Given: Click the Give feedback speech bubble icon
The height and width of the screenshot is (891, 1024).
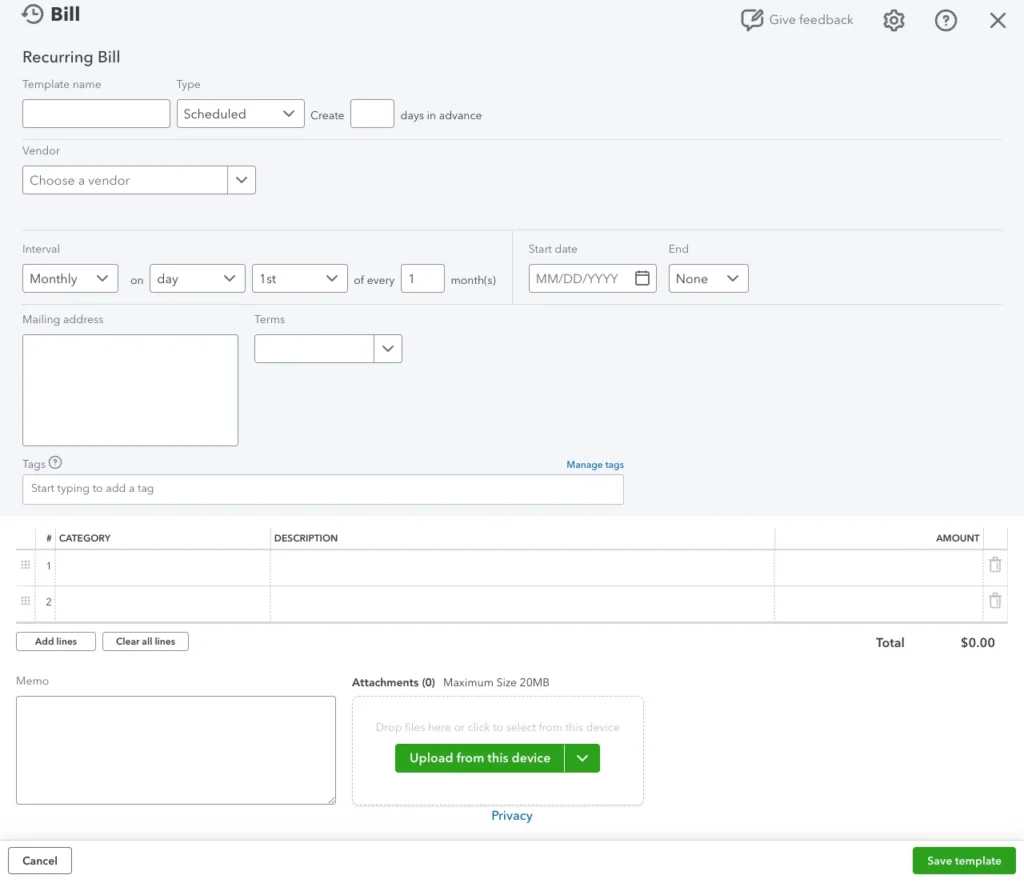Looking at the screenshot, I should [x=751, y=20].
